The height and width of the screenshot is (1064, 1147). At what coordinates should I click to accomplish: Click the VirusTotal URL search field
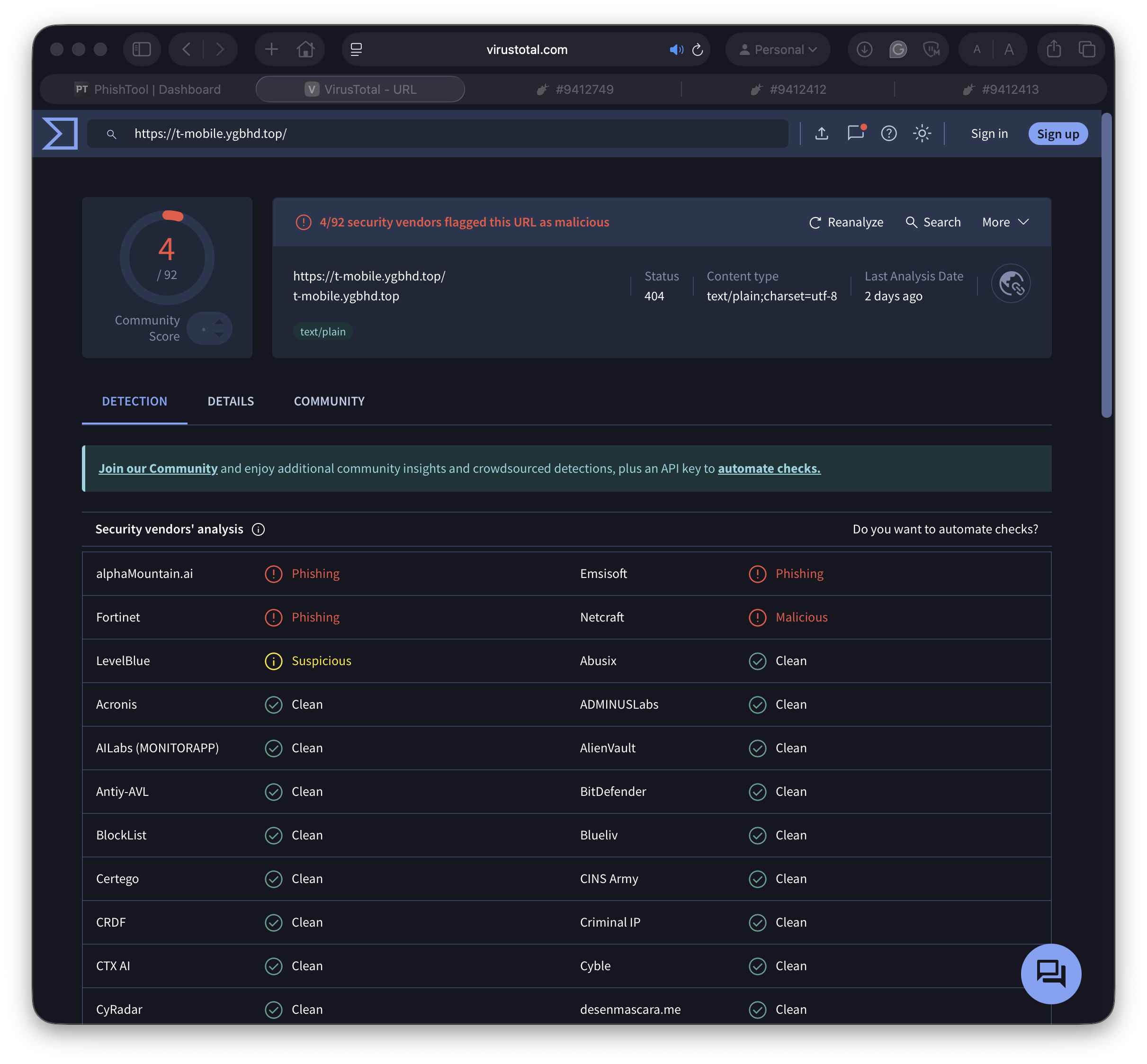[438, 134]
